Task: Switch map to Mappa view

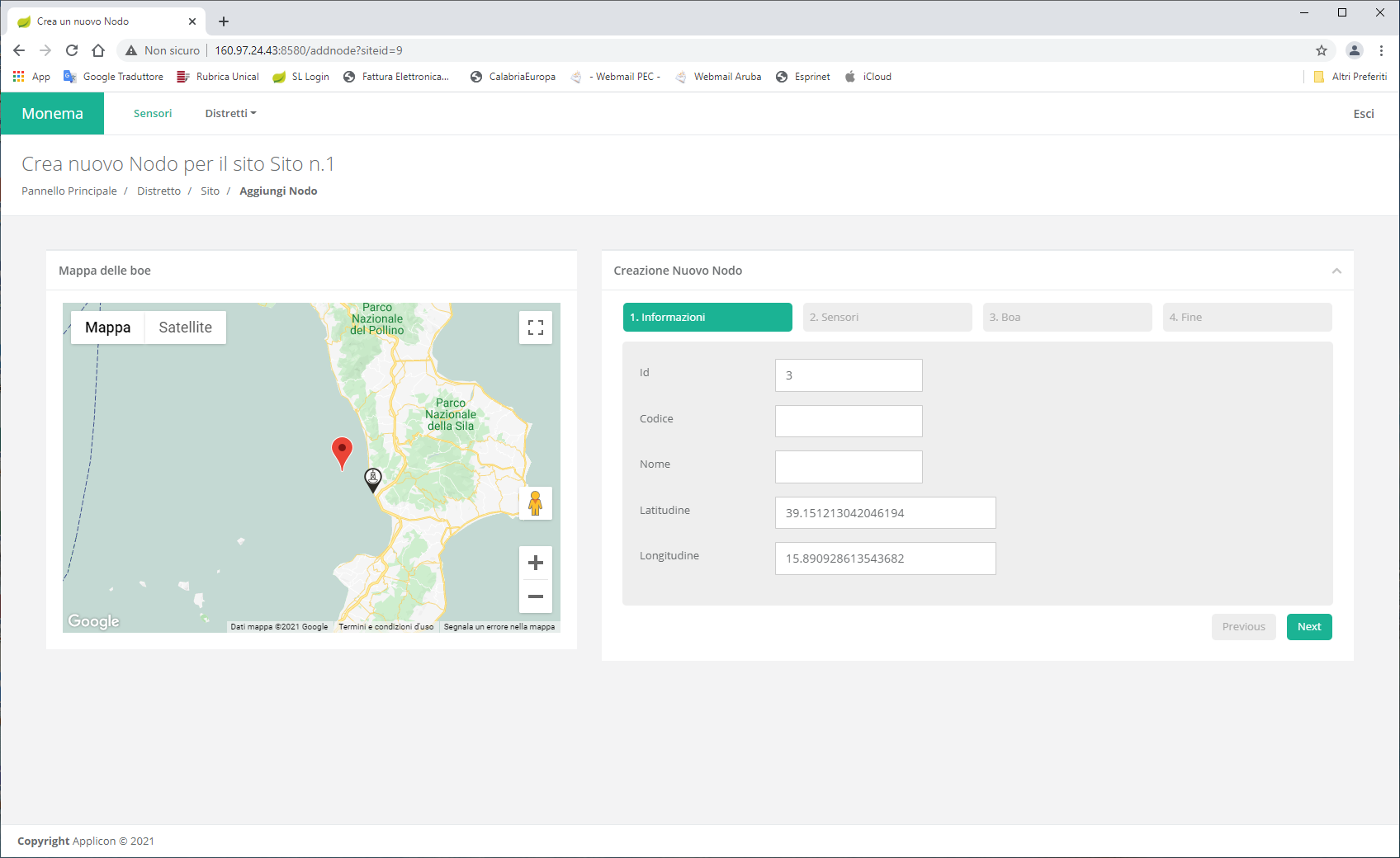Action: pyautogui.click(x=107, y=328)
